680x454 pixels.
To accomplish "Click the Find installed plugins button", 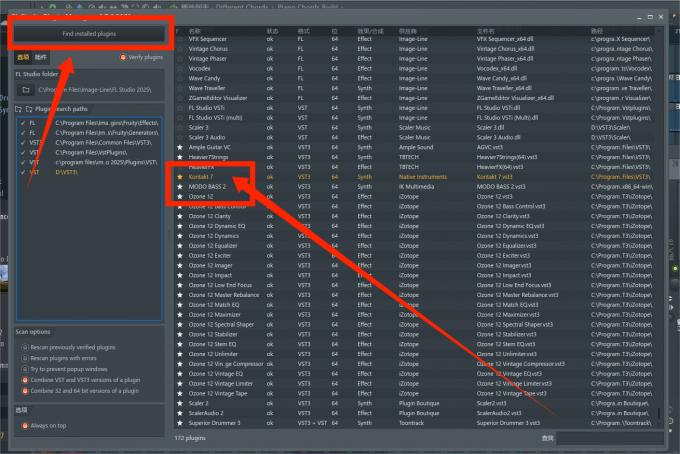I will [89, 34].
